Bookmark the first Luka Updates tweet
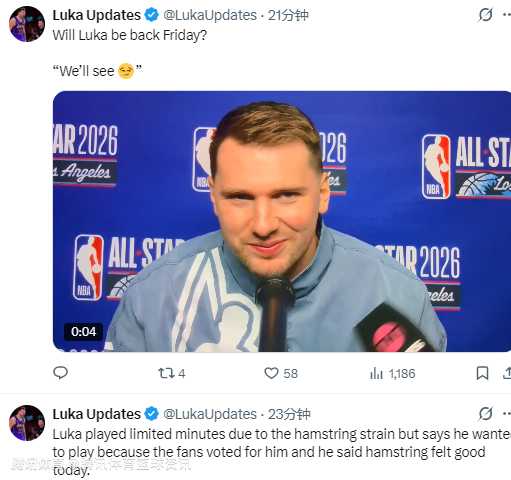This screenshot has width=511, height=480. [482, 373]
